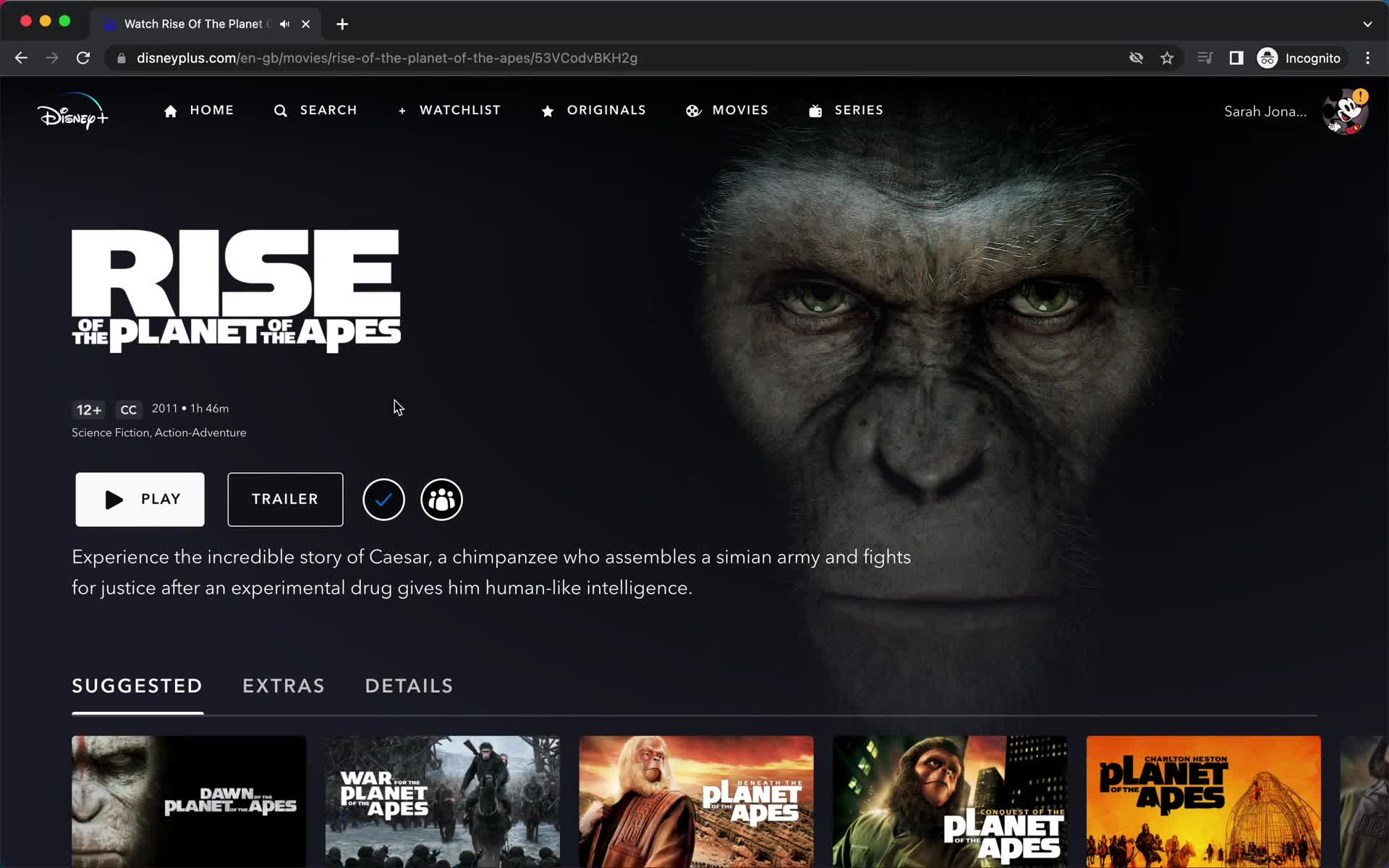Remove movie from watchlist via checkmark
This screenshot has width=1389, height=868.
click(x=383, y=499)
